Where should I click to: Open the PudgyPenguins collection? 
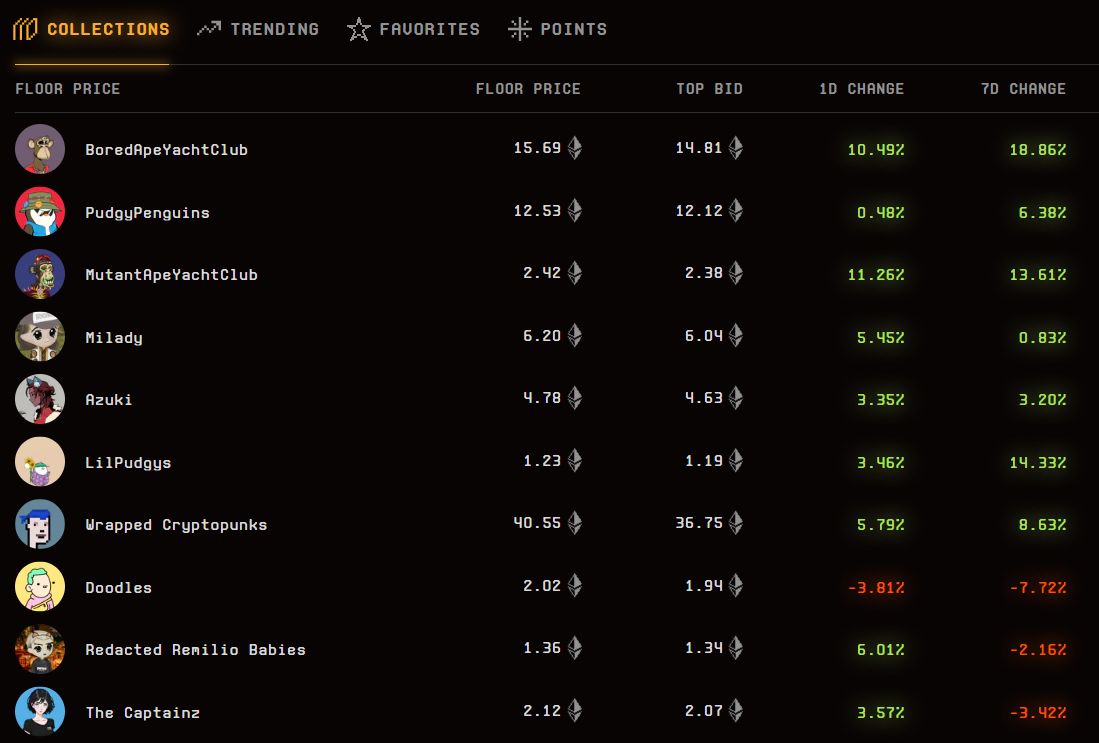coord(147,213)
